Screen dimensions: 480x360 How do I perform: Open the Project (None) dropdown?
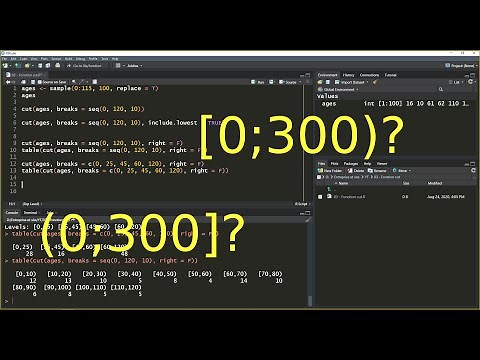(461, 66)
